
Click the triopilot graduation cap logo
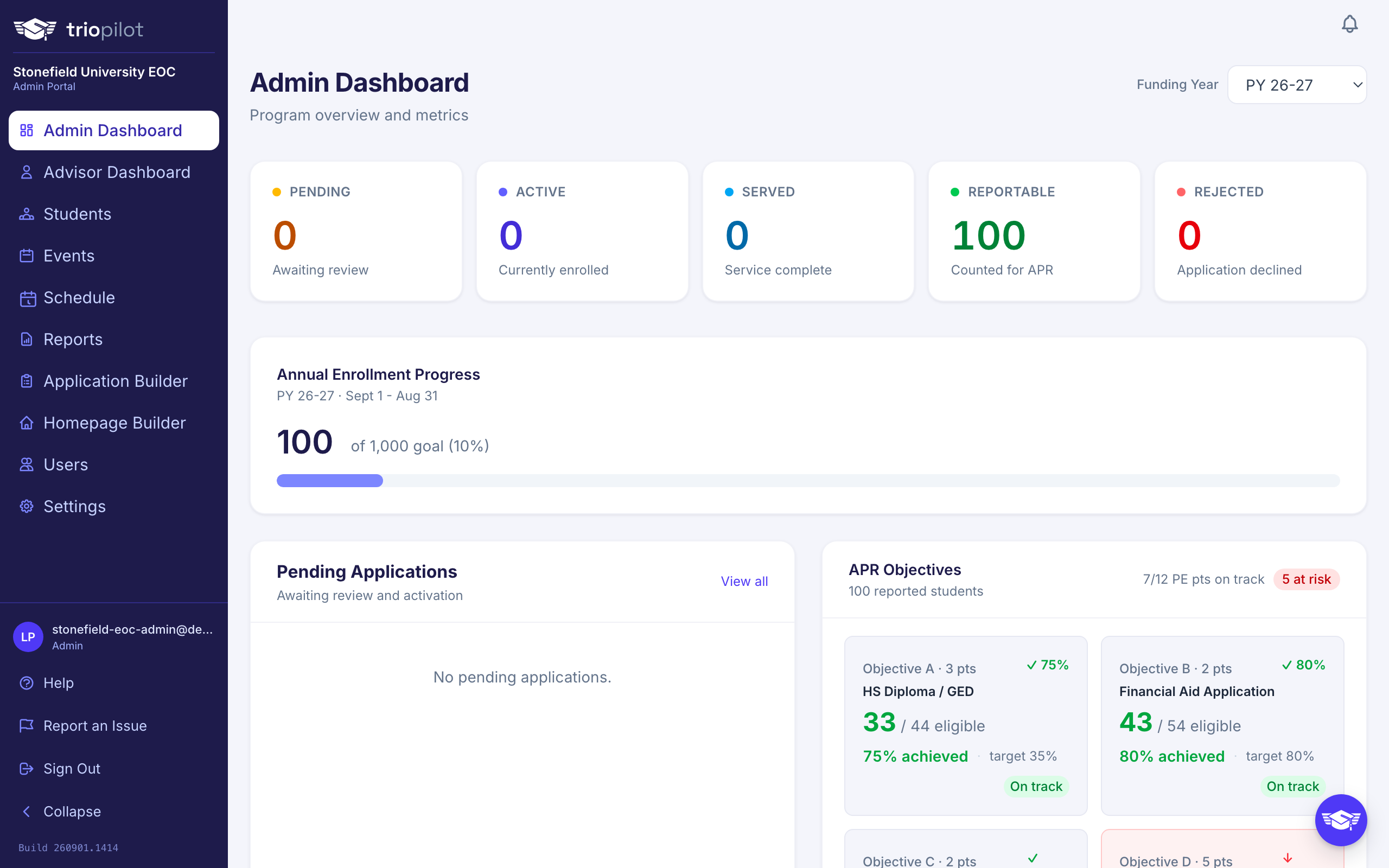click(x=35, y=29)
